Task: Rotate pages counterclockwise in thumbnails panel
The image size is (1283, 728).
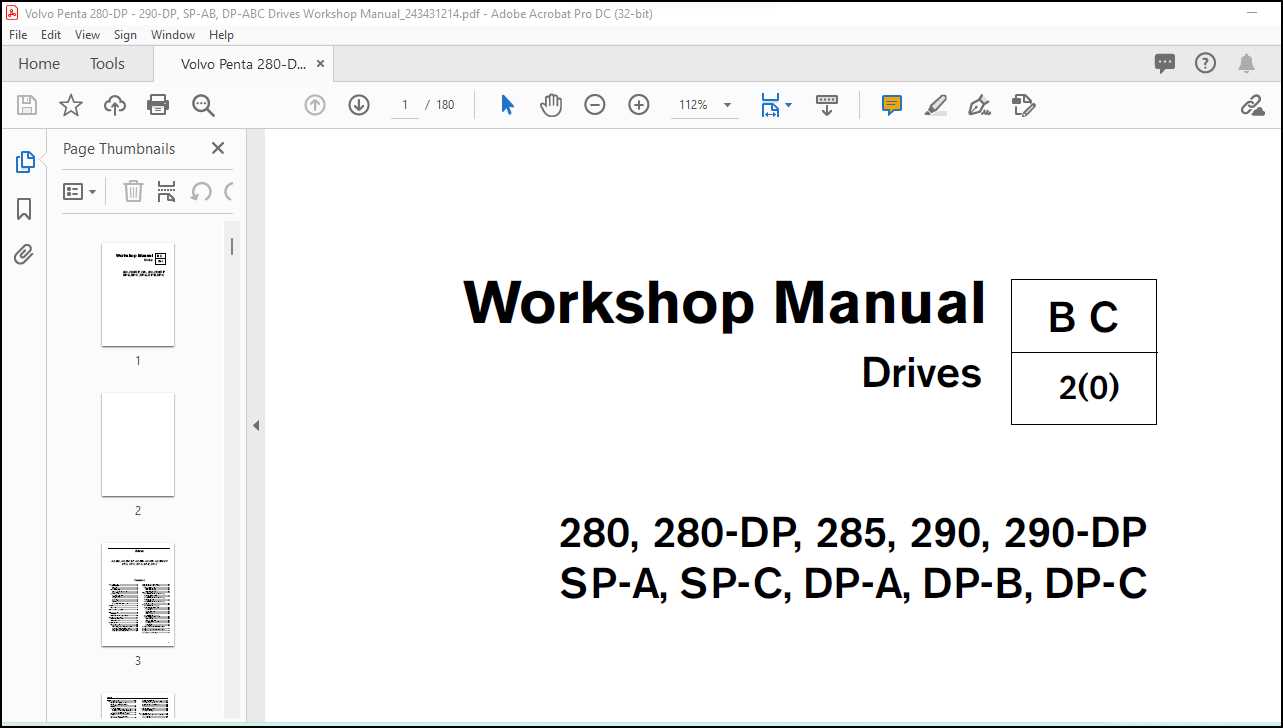Action: click(201, 191)
